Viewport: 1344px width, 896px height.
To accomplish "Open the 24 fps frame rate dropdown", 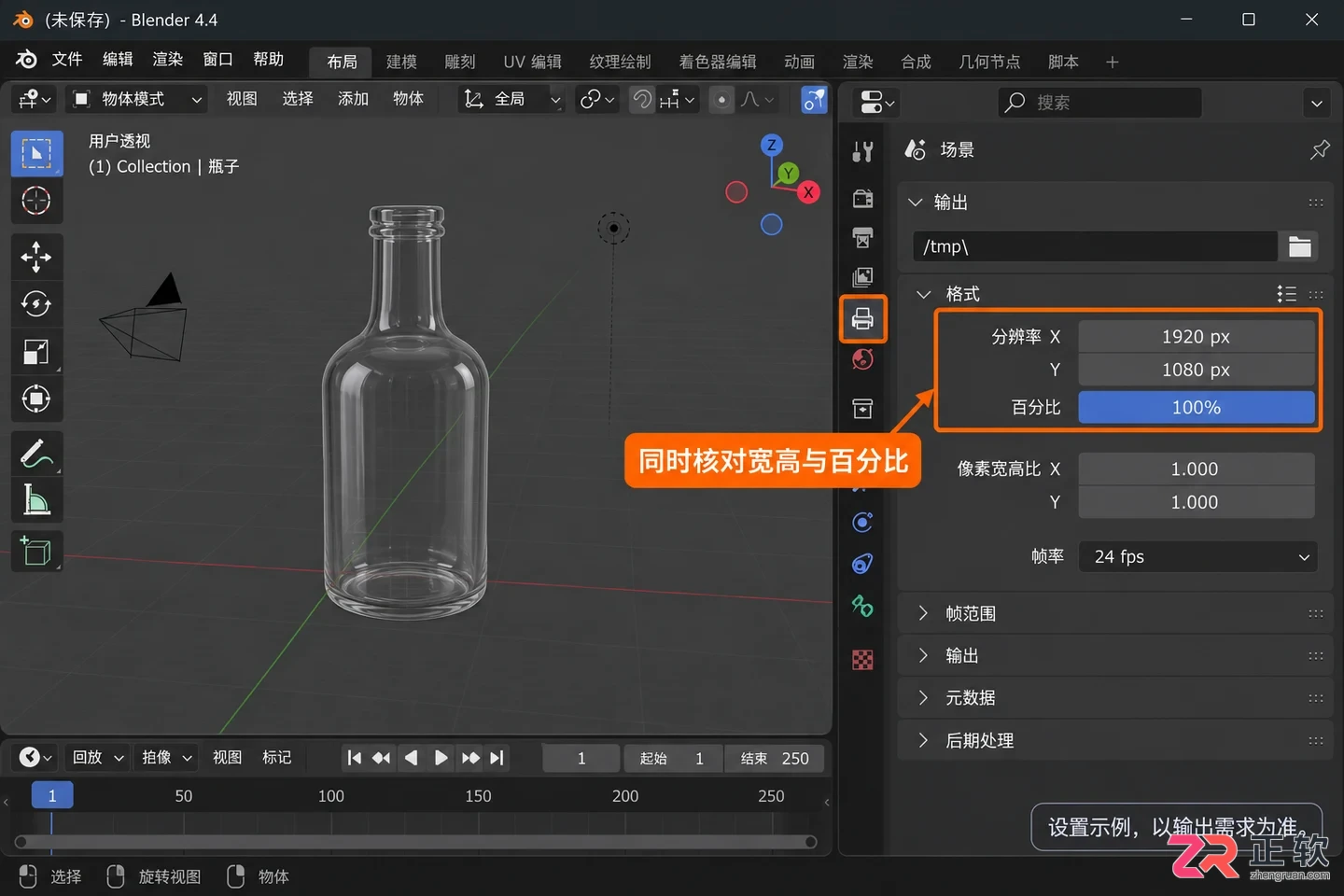I will coord(1197,557).
